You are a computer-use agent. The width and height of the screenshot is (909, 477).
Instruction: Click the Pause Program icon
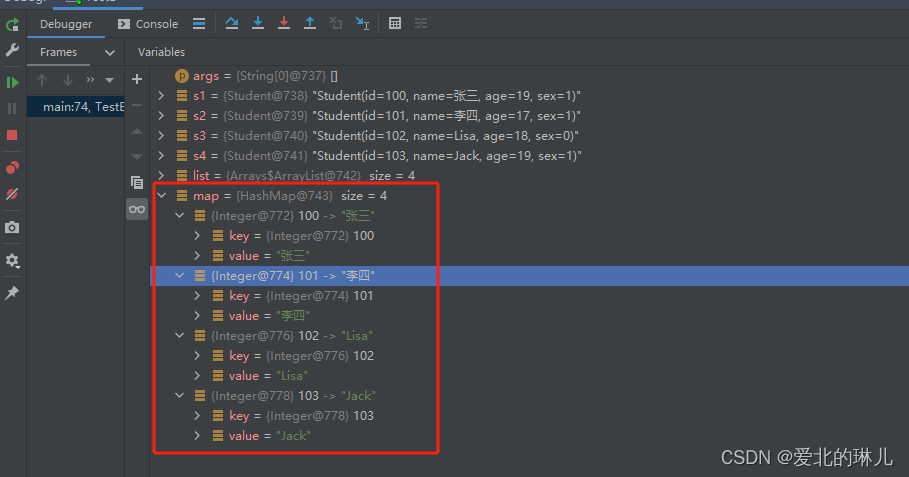(x=12, y=108)
